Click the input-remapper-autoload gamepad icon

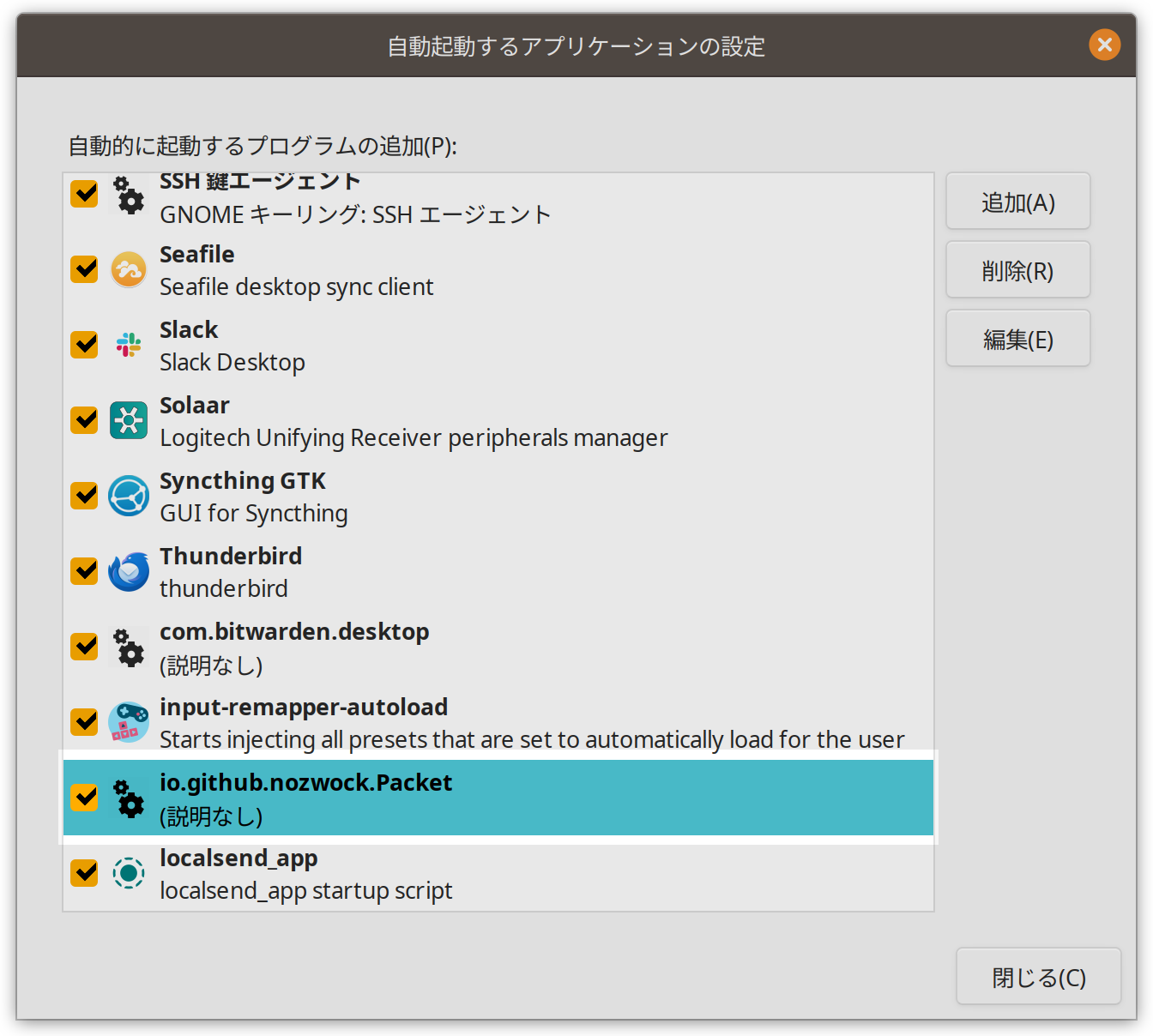(129, 722)
